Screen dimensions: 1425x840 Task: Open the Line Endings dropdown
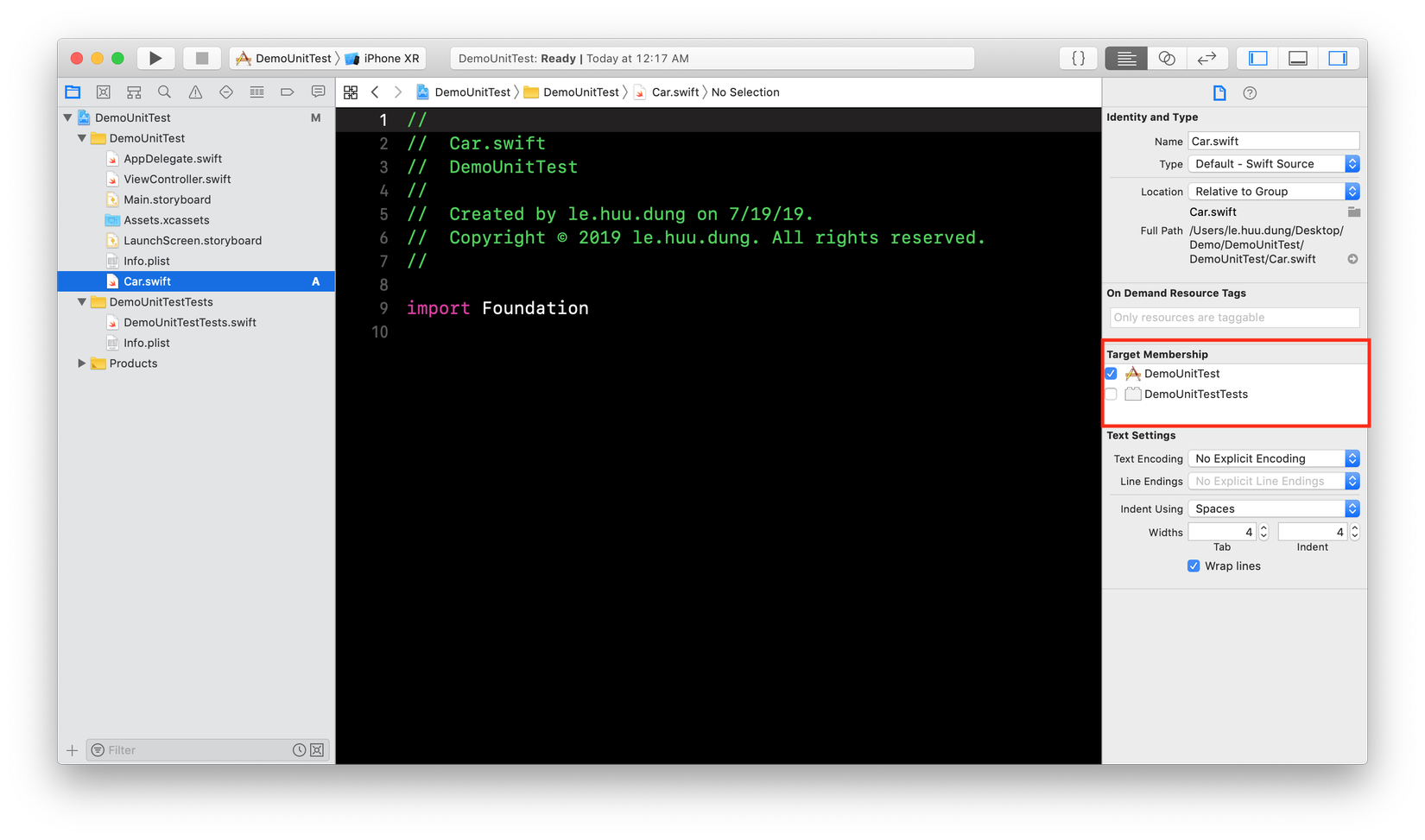click(x=1274, y=481)
